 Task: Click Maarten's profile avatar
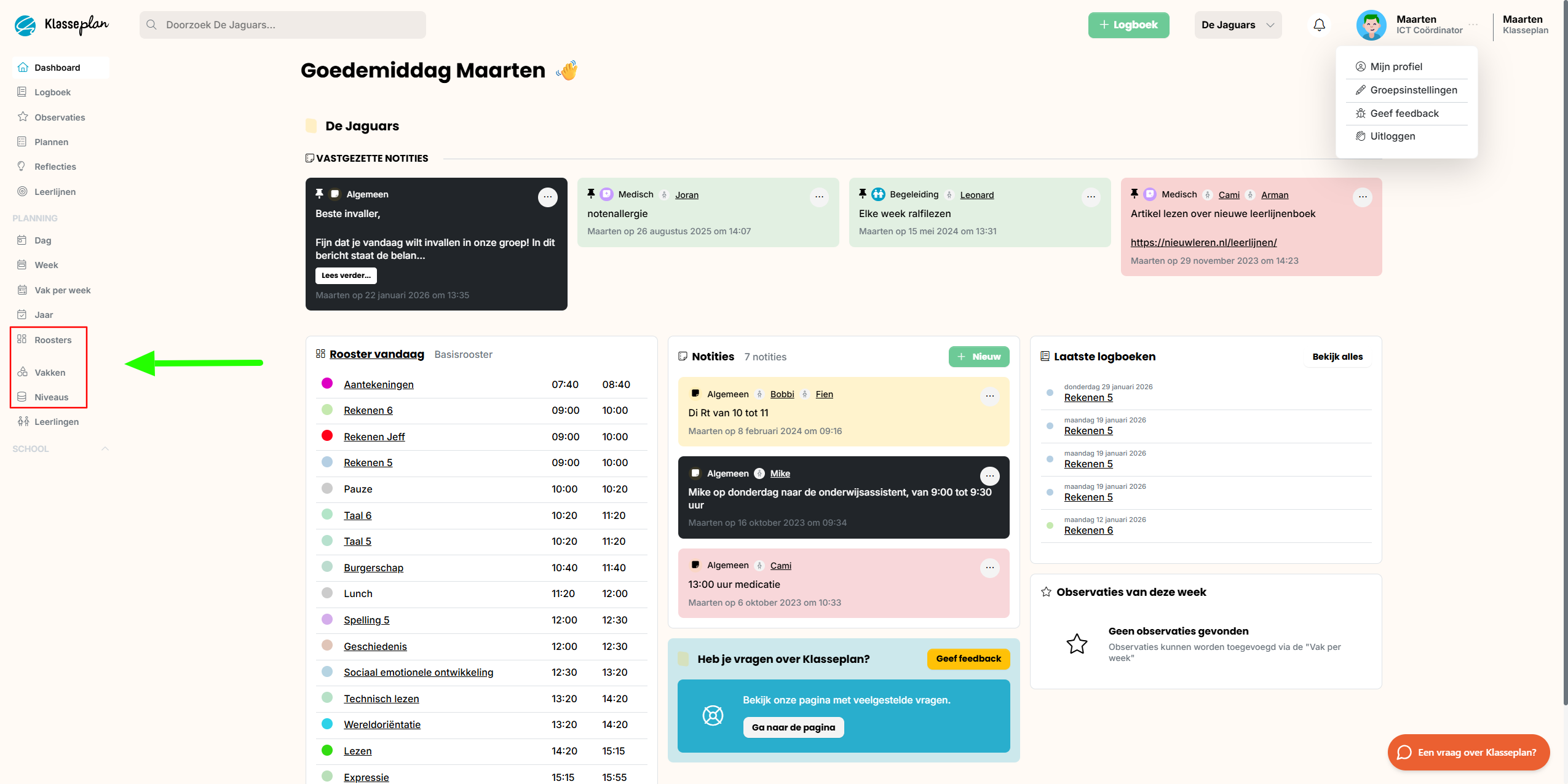coord(1371,25)
